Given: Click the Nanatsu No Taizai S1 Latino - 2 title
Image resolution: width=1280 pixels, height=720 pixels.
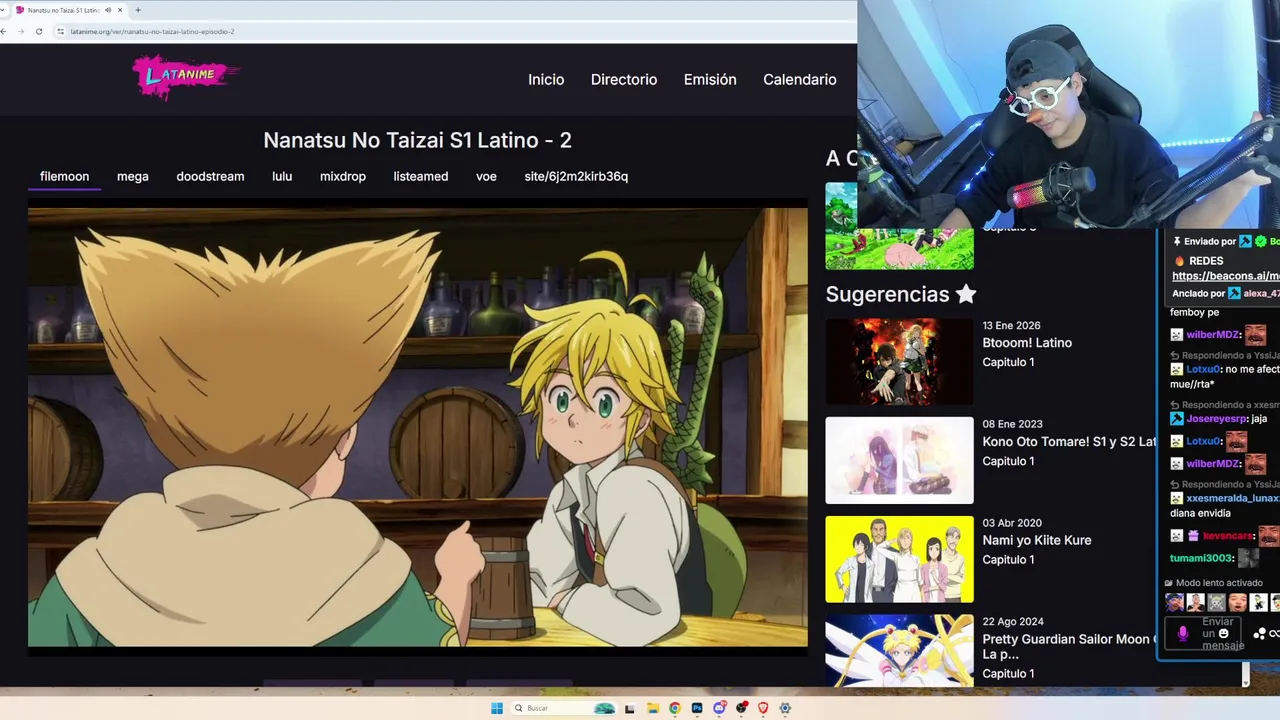Looking at the screenshot, I should click(x=417, y=140).
